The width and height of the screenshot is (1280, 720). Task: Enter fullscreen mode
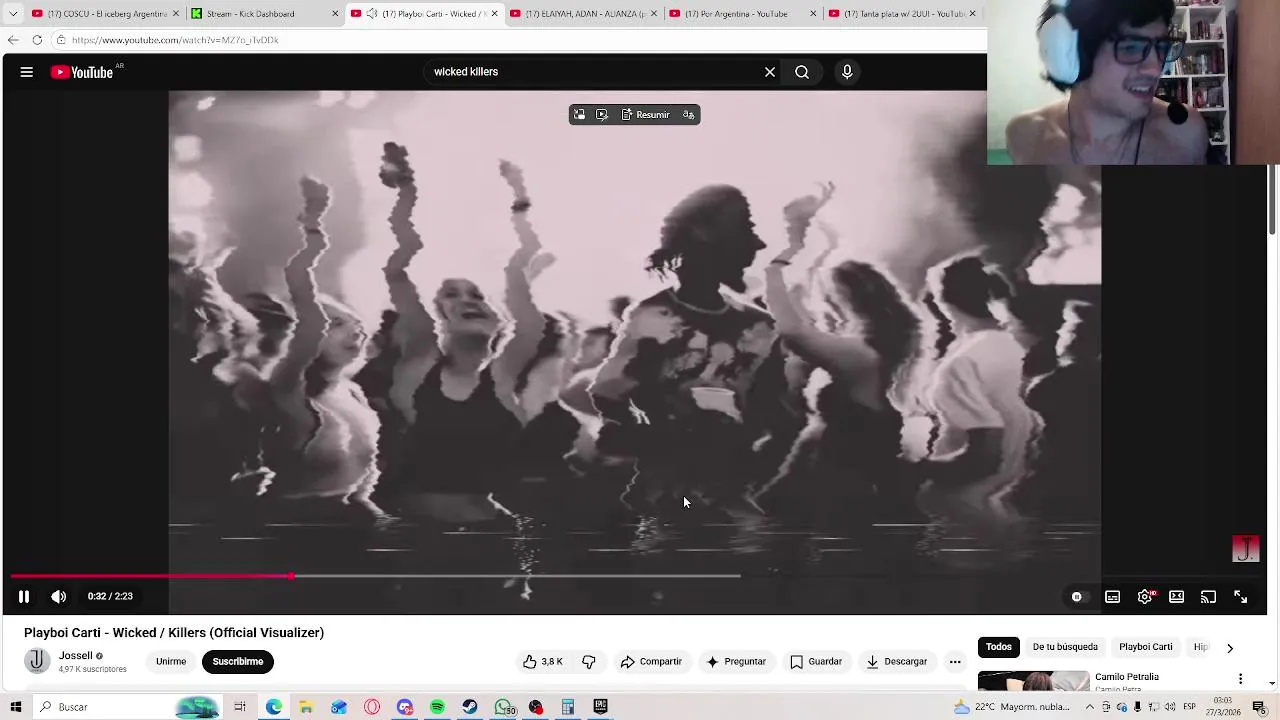point(1240,597)
